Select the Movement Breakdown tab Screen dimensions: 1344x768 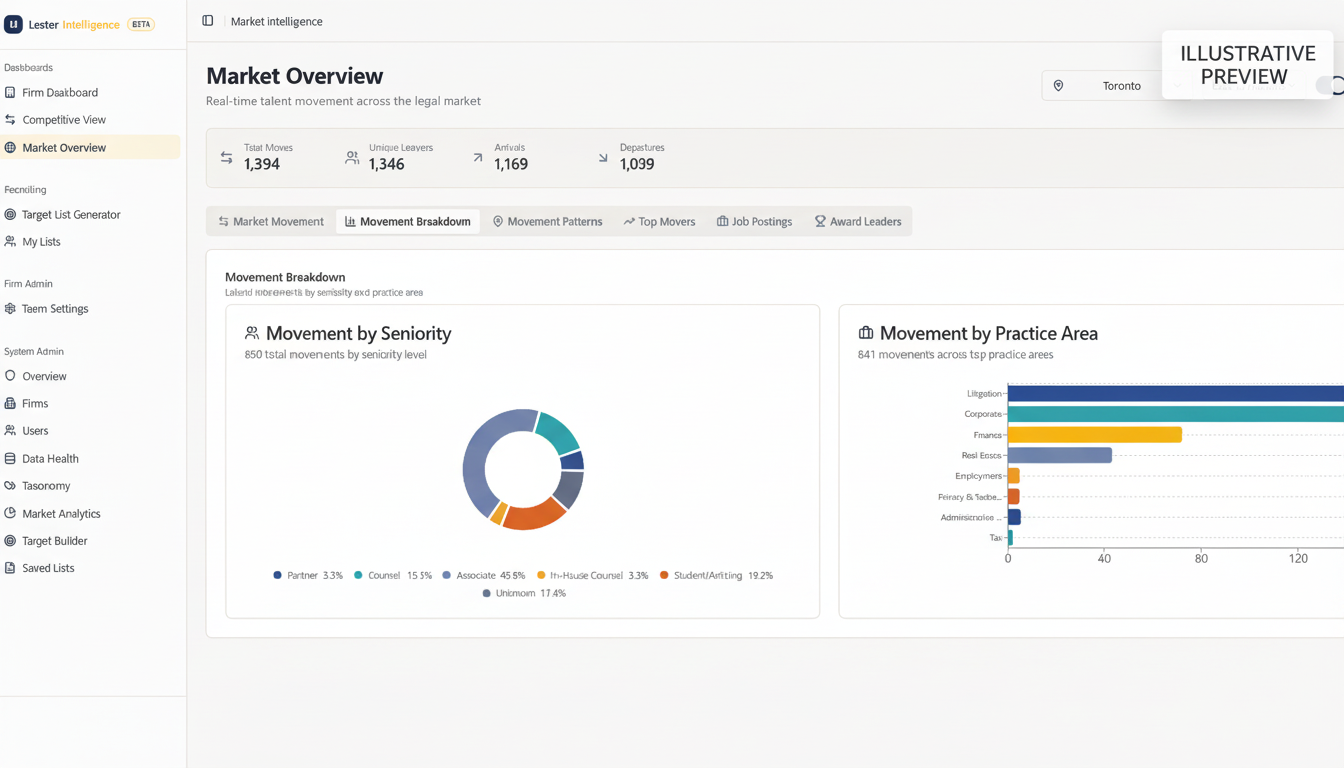coord(408,222)
